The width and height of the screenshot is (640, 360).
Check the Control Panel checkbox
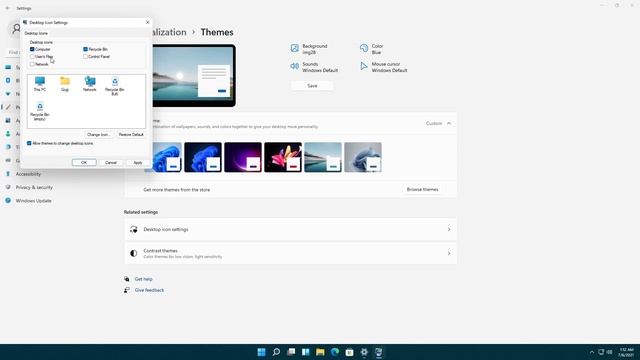pyautogui.click(x=85, y=57)
